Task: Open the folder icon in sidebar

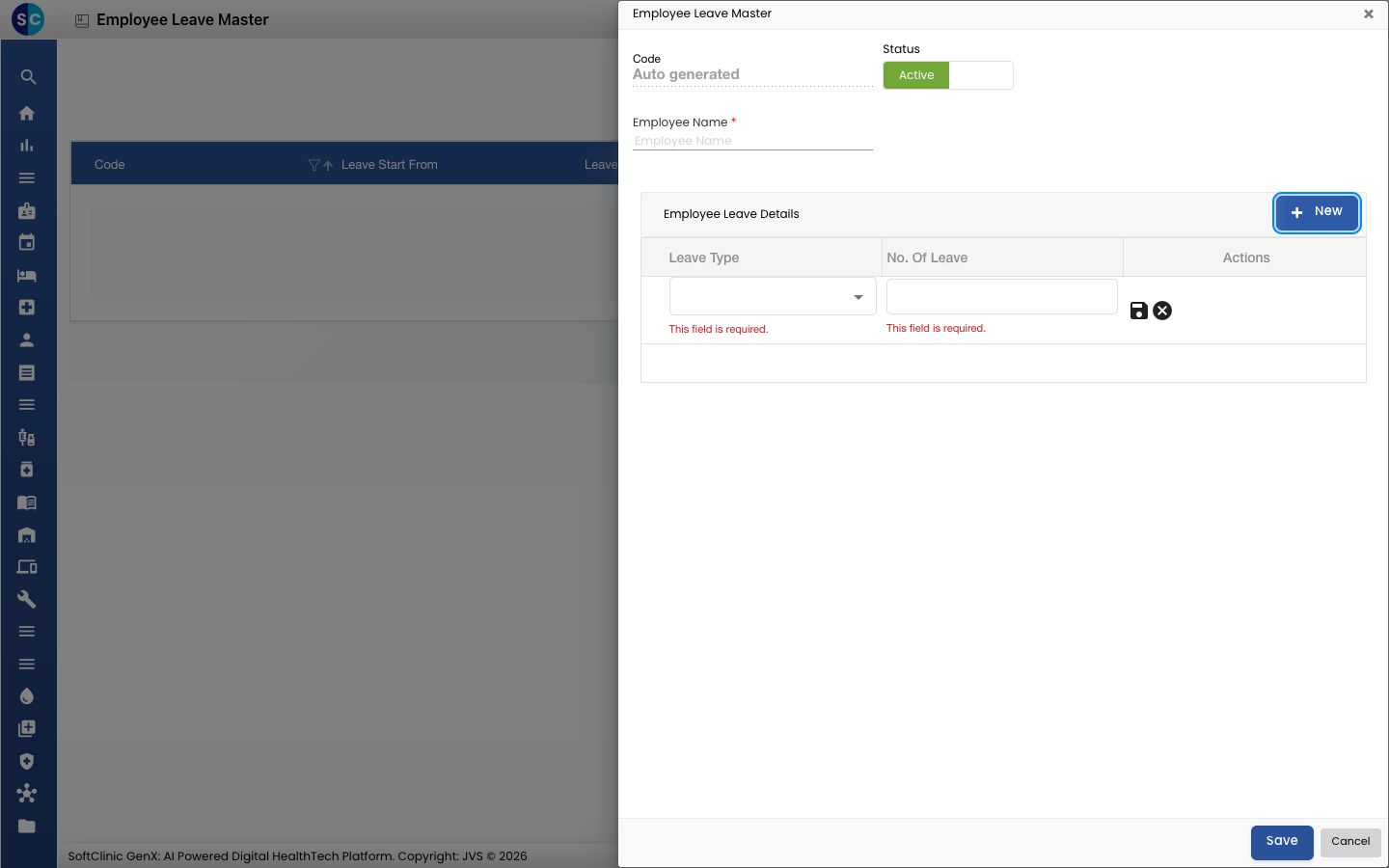Action: coord(27,826)
